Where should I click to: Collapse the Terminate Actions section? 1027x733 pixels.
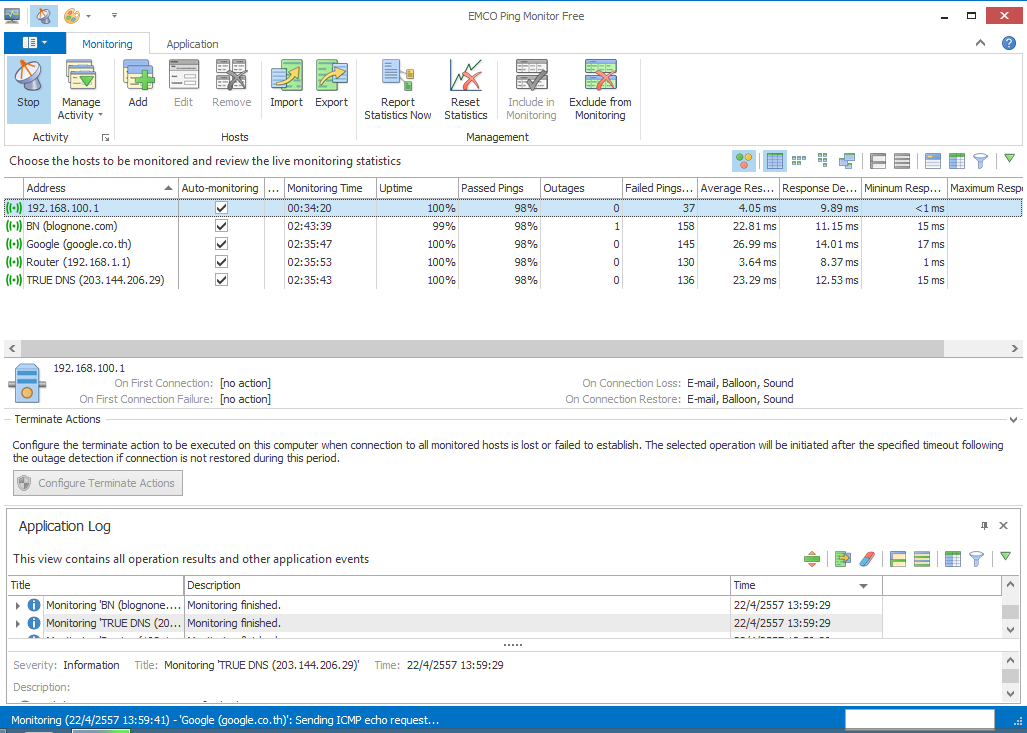click(1013, 420)
